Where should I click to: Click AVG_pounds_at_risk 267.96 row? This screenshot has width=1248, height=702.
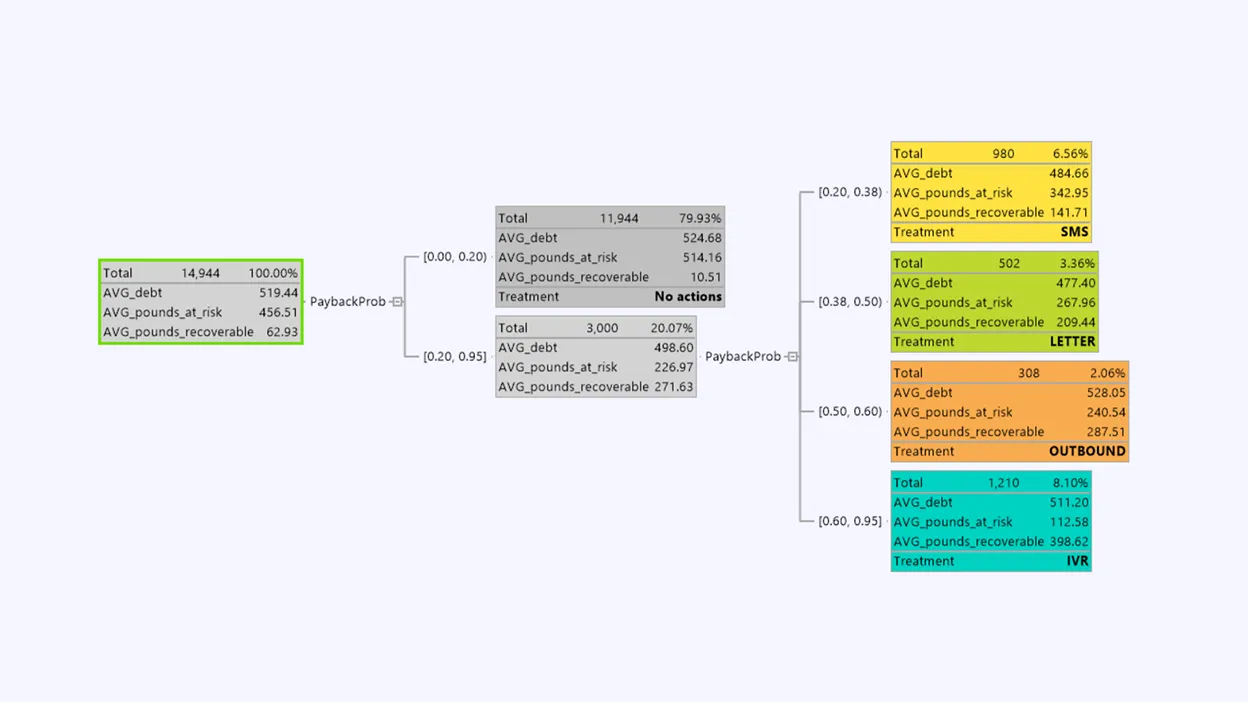995,303
